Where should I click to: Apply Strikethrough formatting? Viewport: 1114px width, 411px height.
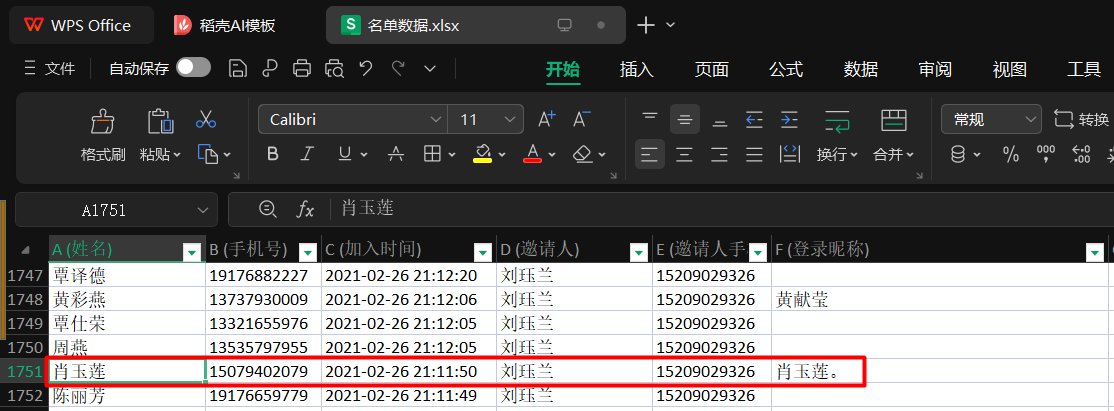point(396,154)
